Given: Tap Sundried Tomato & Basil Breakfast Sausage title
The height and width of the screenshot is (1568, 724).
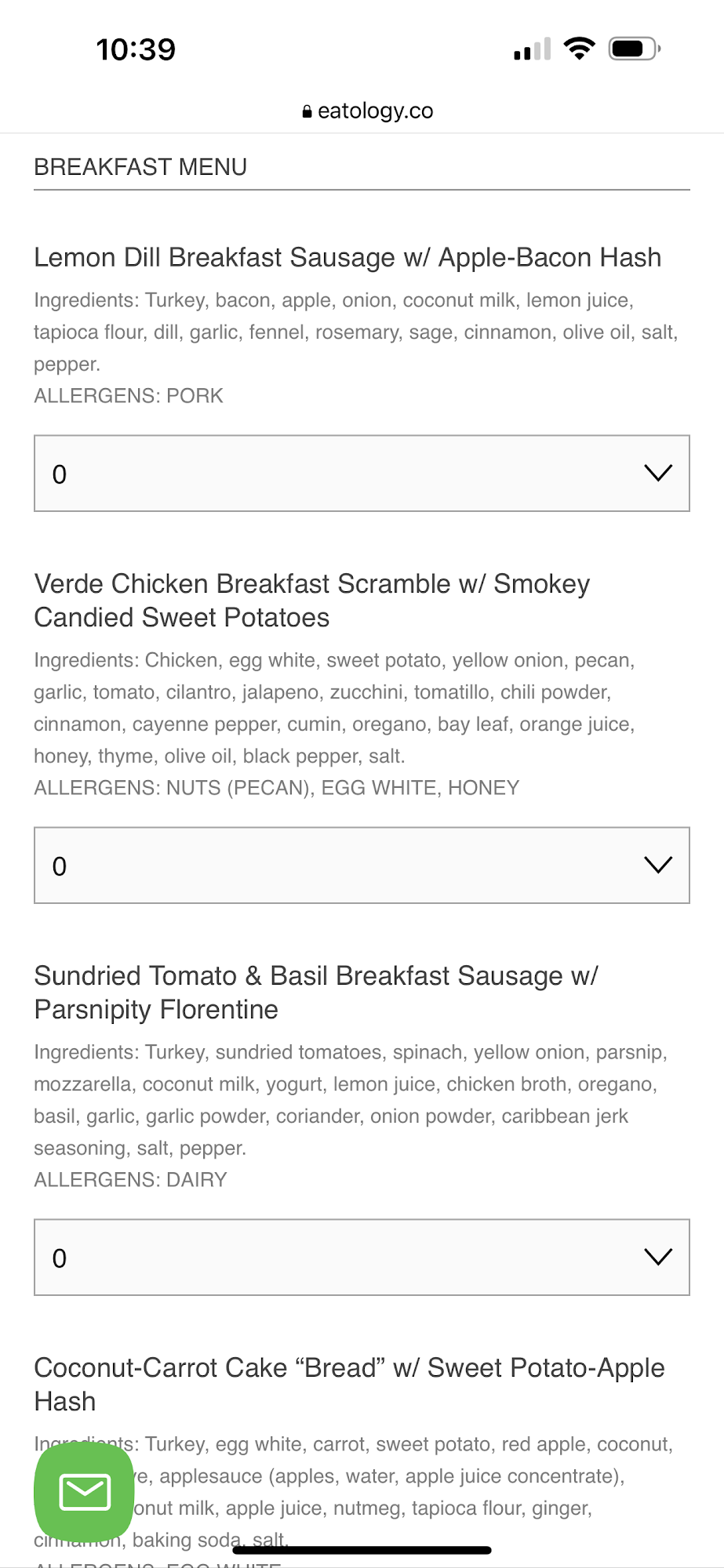Looking at the screenshot, I should (x=315, y=993).
